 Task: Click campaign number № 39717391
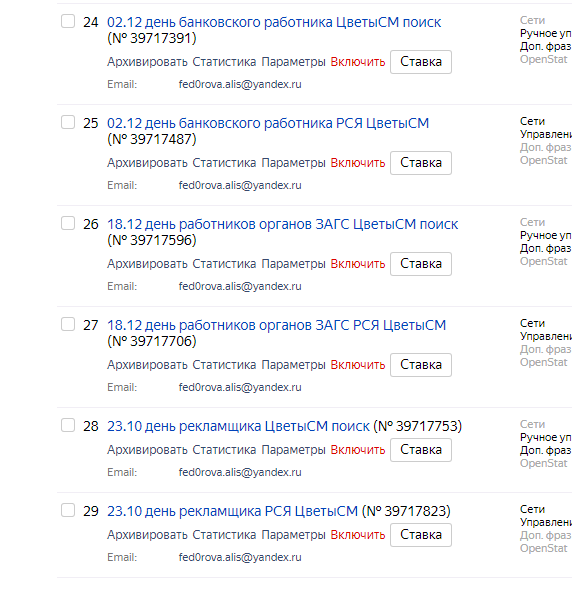tap(152, 38)
